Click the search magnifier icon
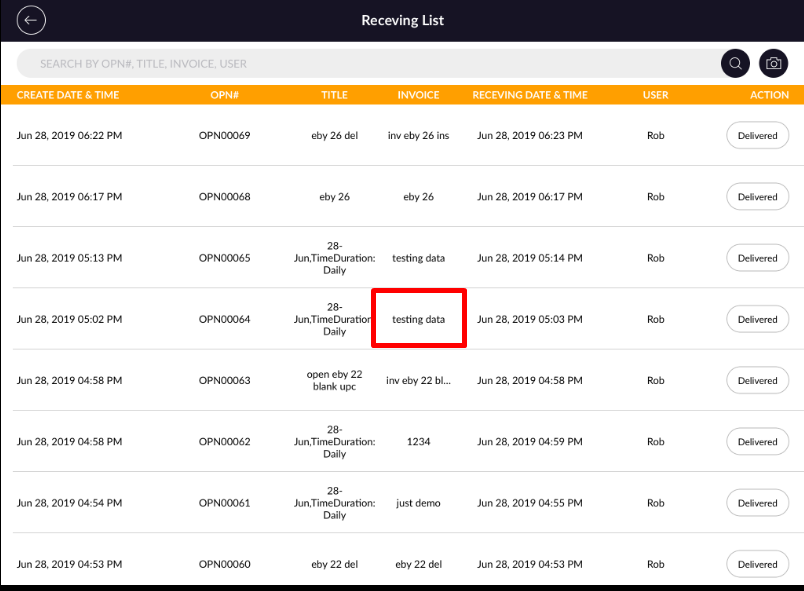The image size is (804, 591). (735, 63)
